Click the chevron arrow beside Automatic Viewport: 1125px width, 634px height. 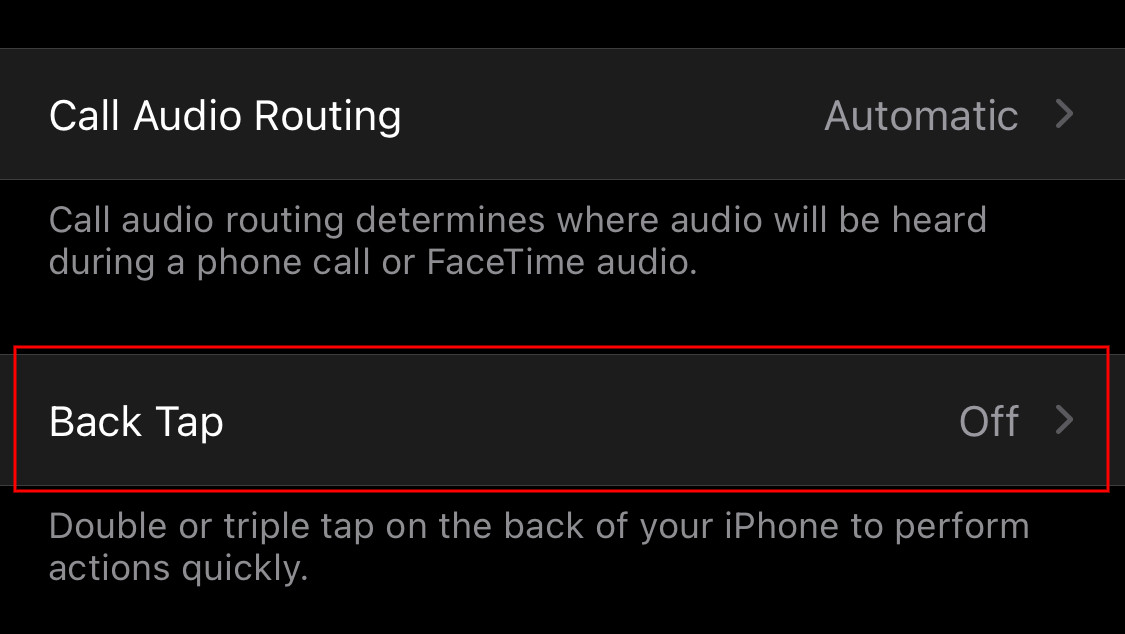[x=1065, y=114]
